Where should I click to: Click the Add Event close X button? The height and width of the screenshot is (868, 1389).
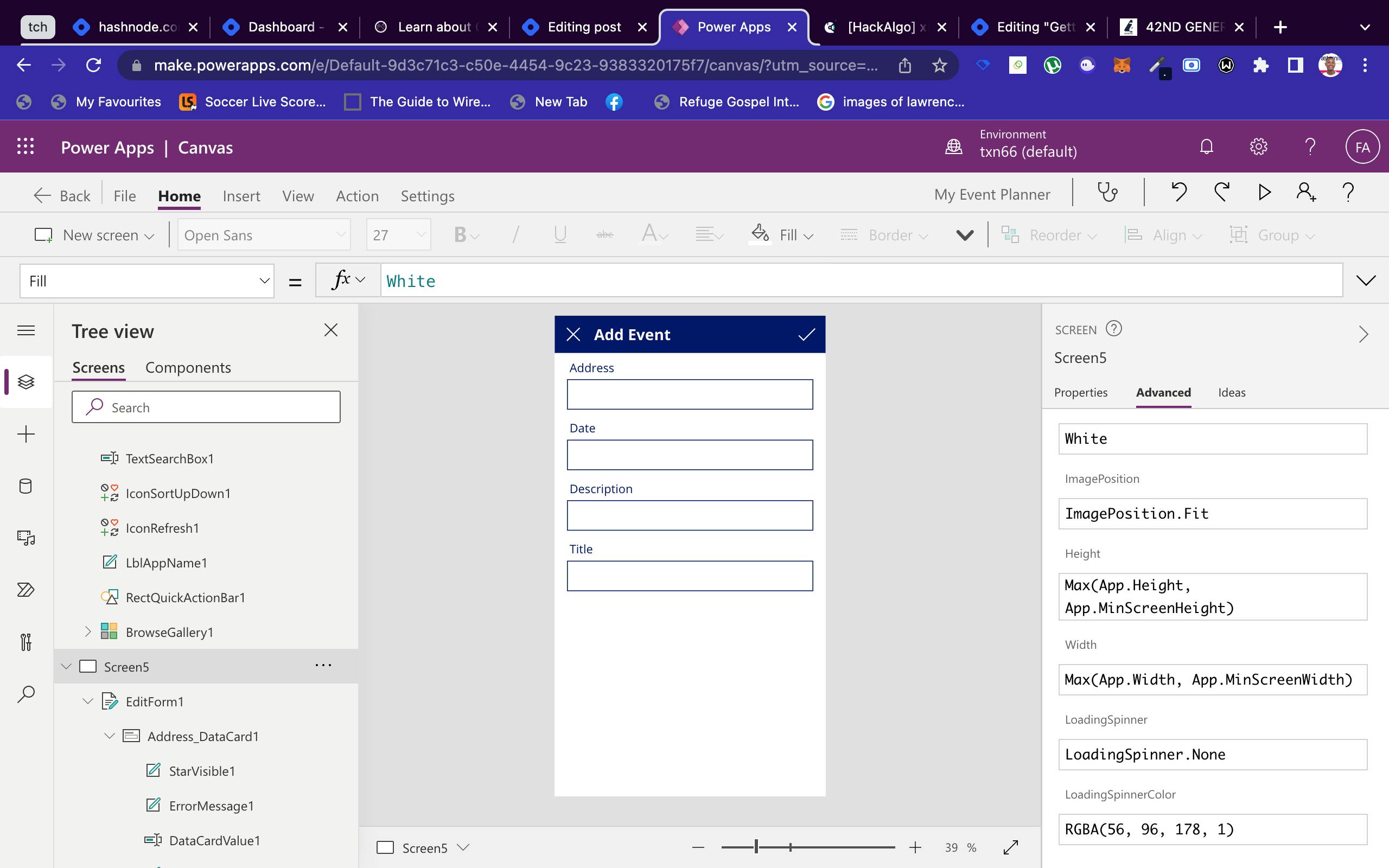pyautogui.click(x=573, y=334)
